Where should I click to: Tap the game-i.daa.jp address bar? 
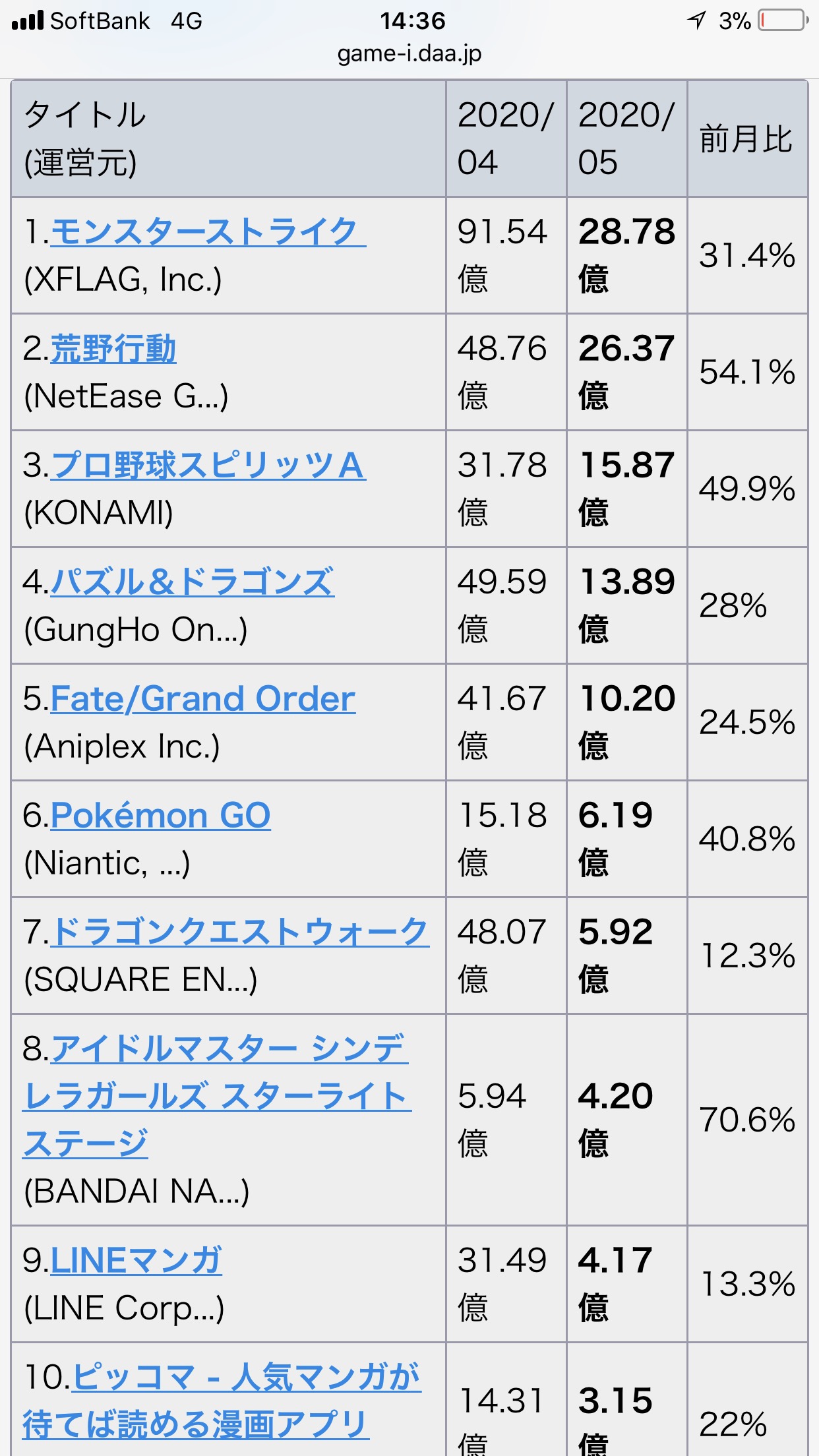click(x=409, y=53)
